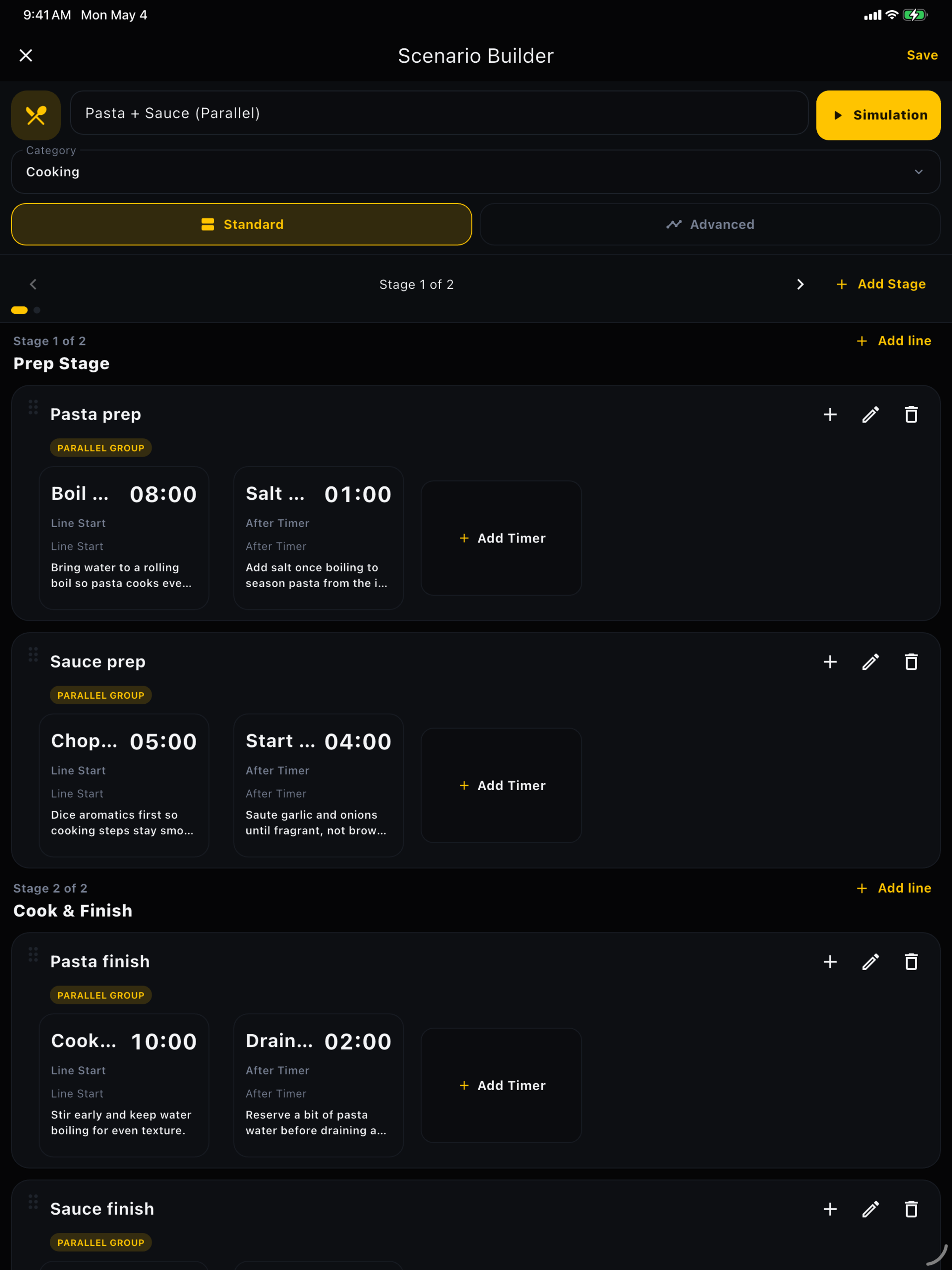Switch to Advanced mode
This screenshot has height=1270, width=952.
pyautogui.click(x=710, y=225)
